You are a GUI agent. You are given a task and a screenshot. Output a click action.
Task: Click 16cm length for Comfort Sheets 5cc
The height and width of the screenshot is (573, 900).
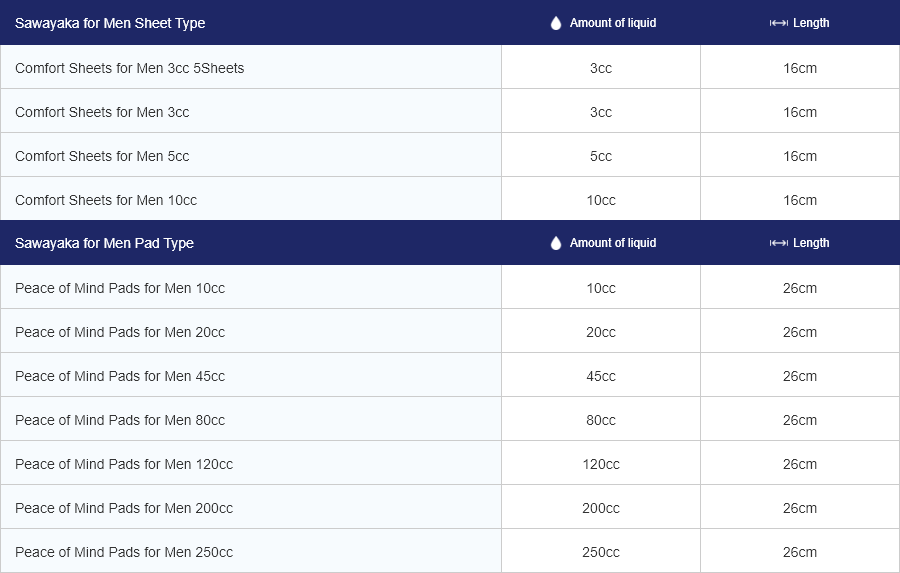[800, 156]
